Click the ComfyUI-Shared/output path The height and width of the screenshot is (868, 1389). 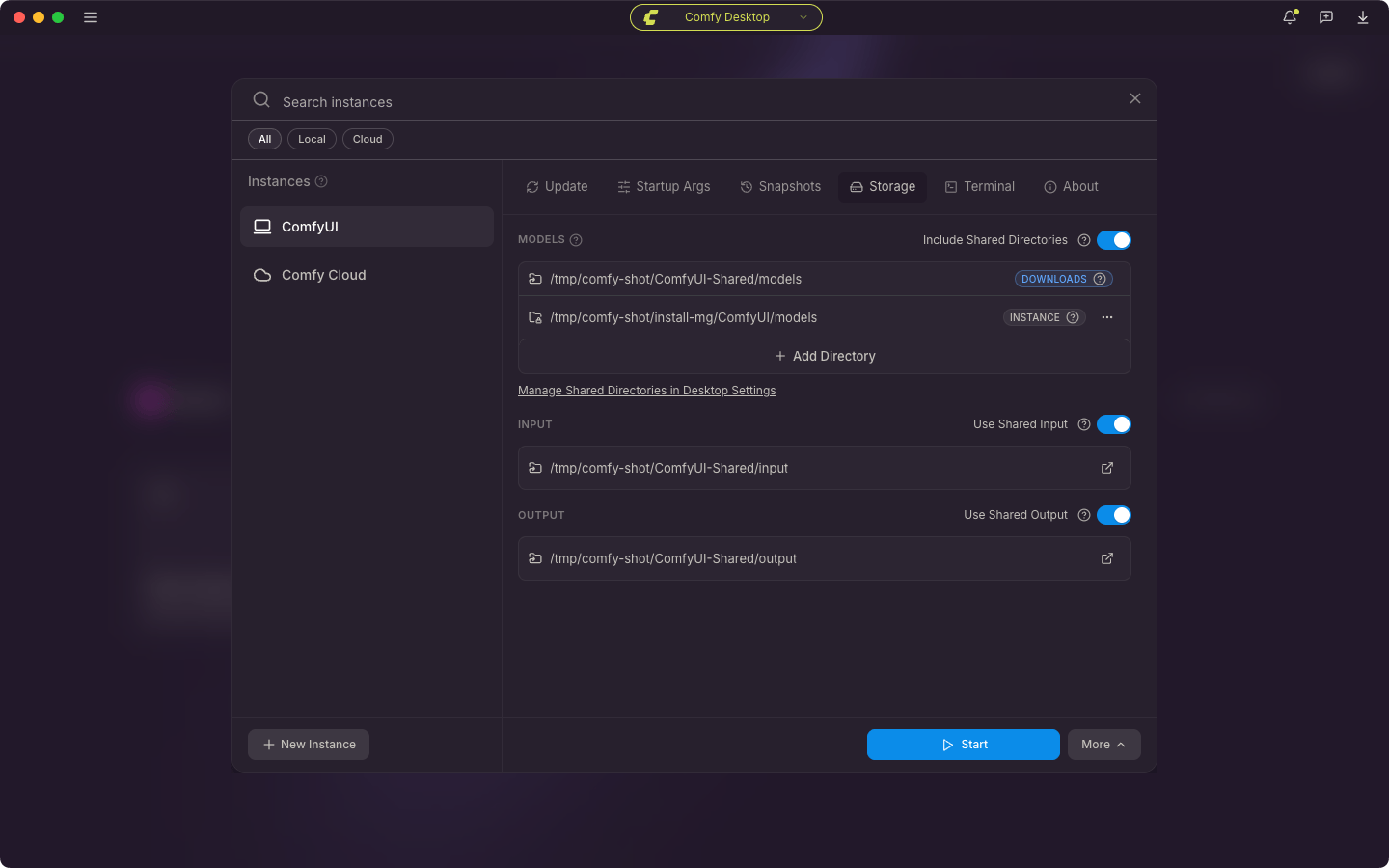(x=673, y=558)
